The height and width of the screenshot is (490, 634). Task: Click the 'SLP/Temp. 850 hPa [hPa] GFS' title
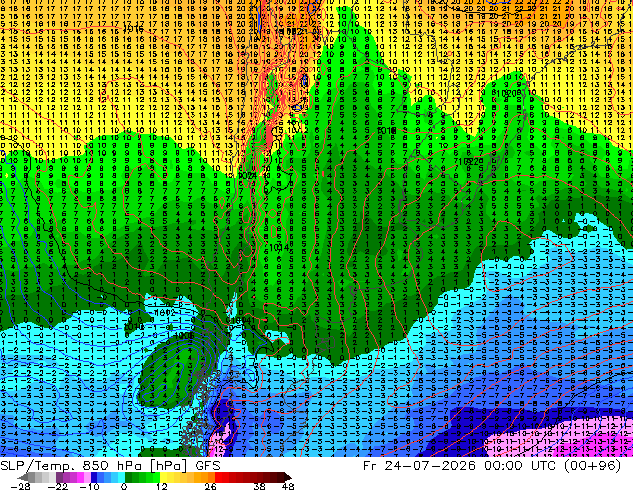pyautogui.click(x=110, y=466)
